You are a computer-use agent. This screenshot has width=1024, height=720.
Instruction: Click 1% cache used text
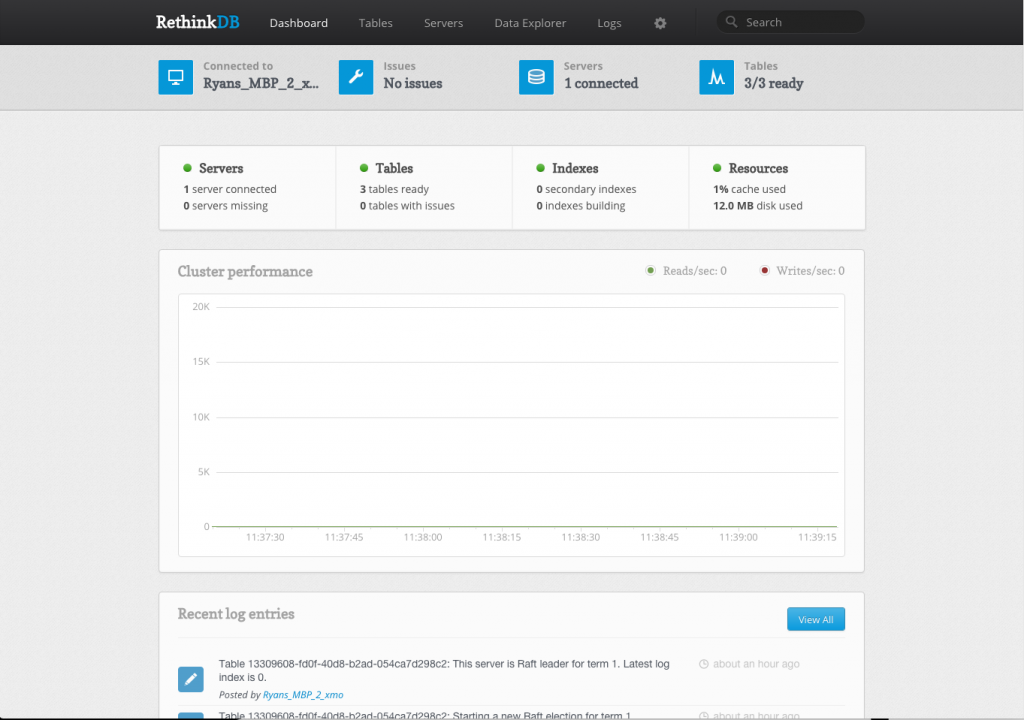click(x=749, y=189)
